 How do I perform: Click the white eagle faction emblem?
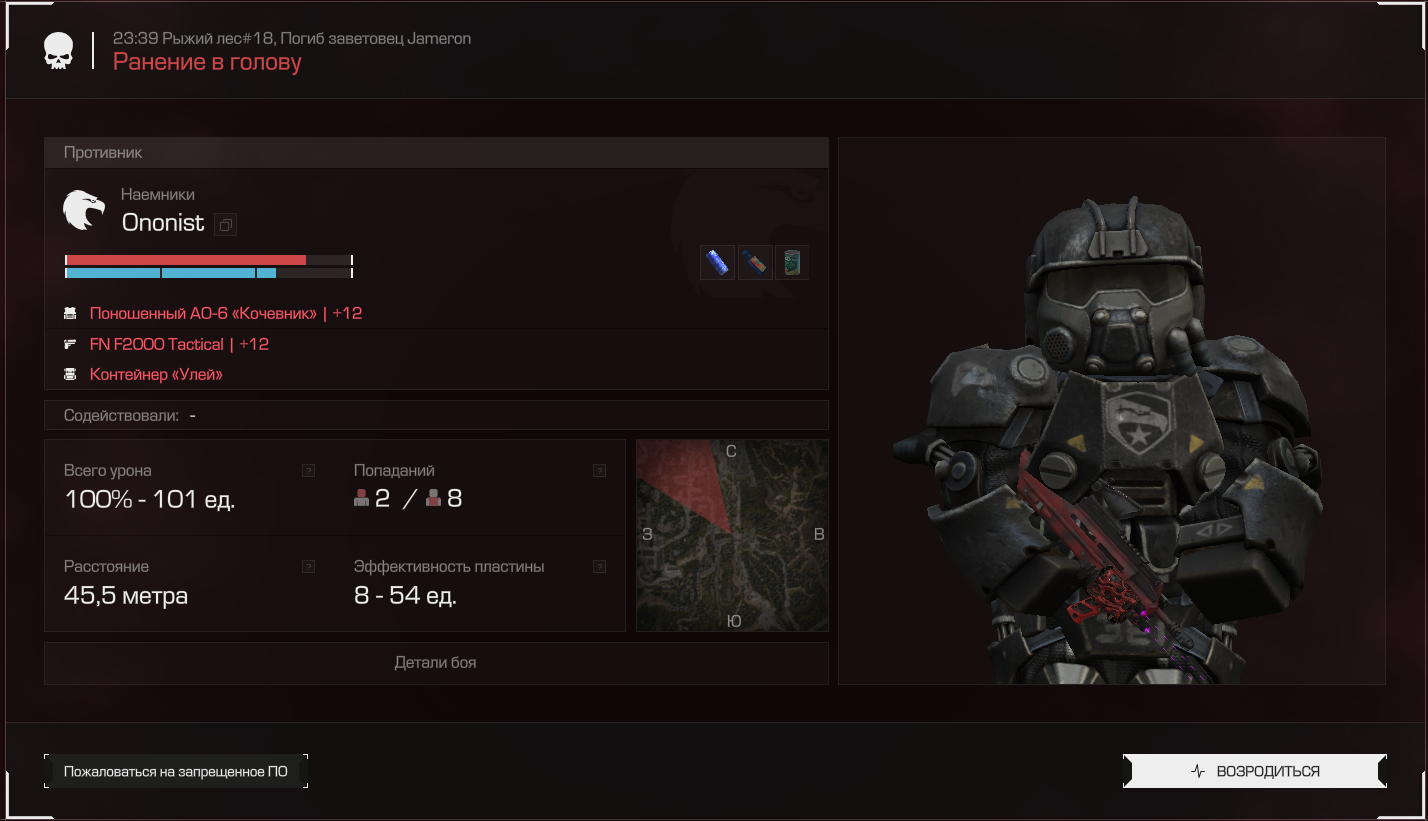(x=84, y=210)
